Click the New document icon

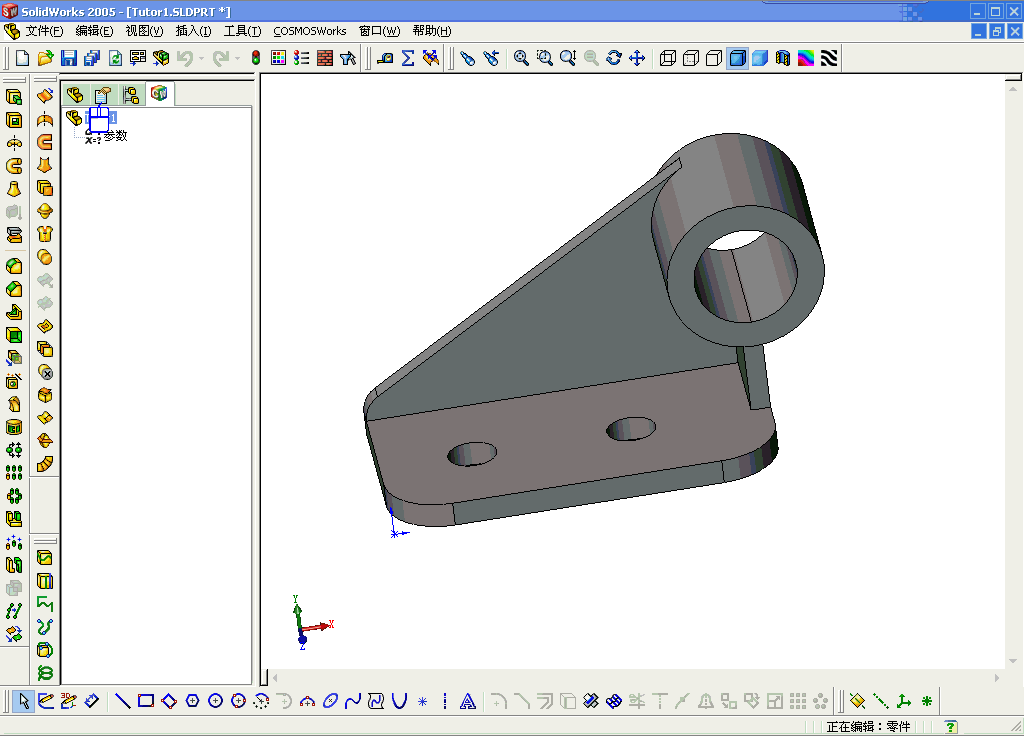[22, 58]
